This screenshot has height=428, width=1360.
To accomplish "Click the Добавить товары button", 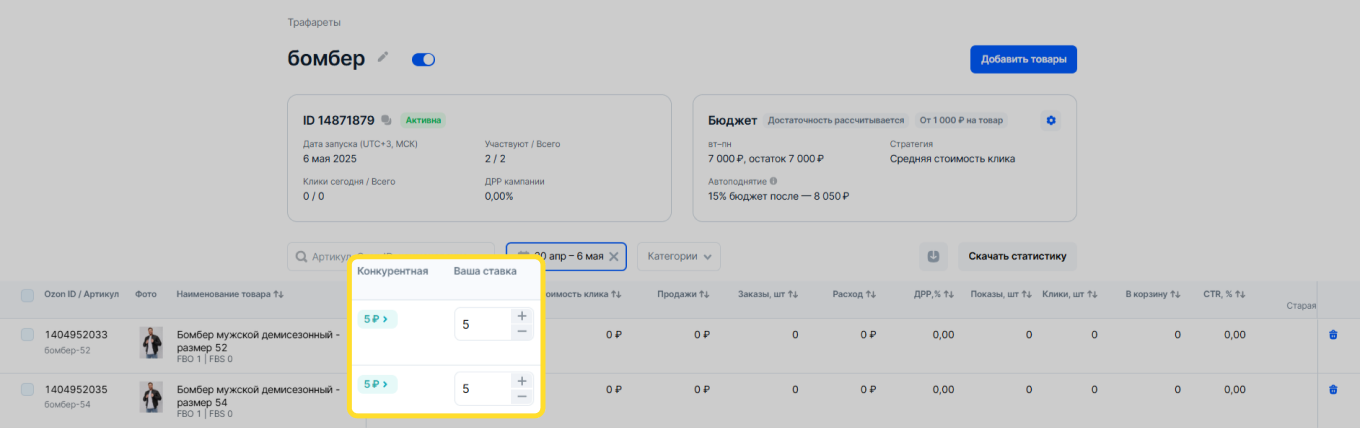I will [1022, 59].
